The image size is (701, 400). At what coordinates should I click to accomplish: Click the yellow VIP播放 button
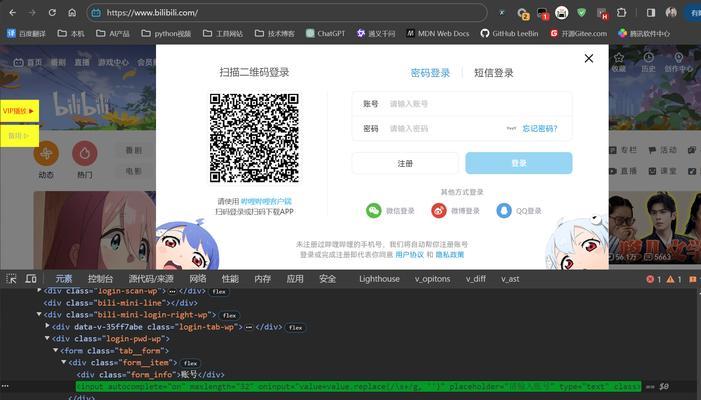[x=19, y=111]
